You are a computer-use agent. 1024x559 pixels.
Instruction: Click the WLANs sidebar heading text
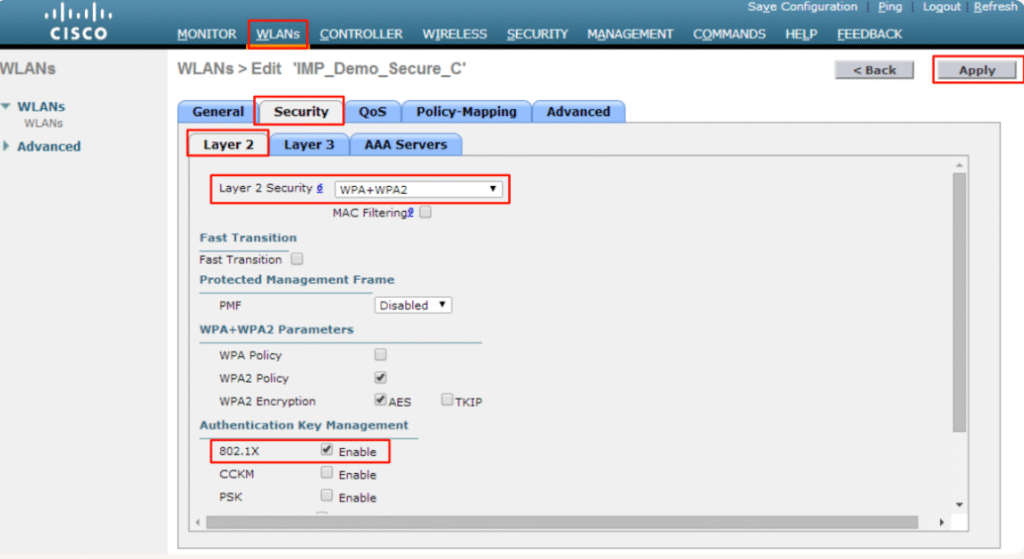(x=27, y=69)
